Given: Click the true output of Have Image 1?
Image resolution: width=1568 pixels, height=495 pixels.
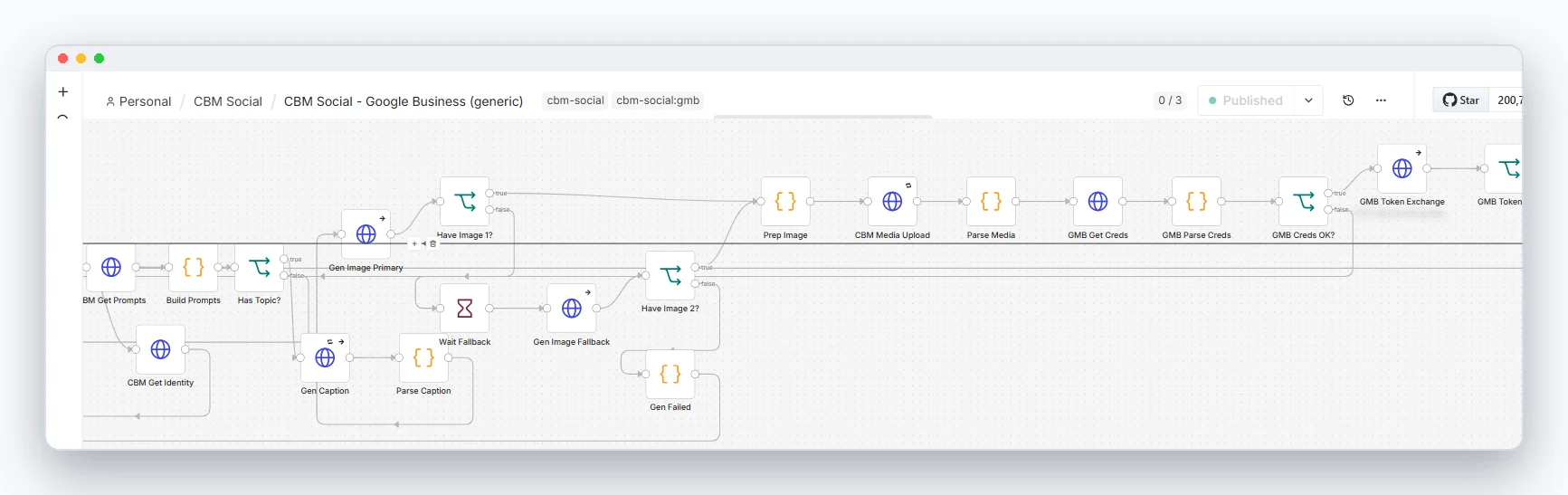Looking at the screenshot, I should [x=489, y=193].
